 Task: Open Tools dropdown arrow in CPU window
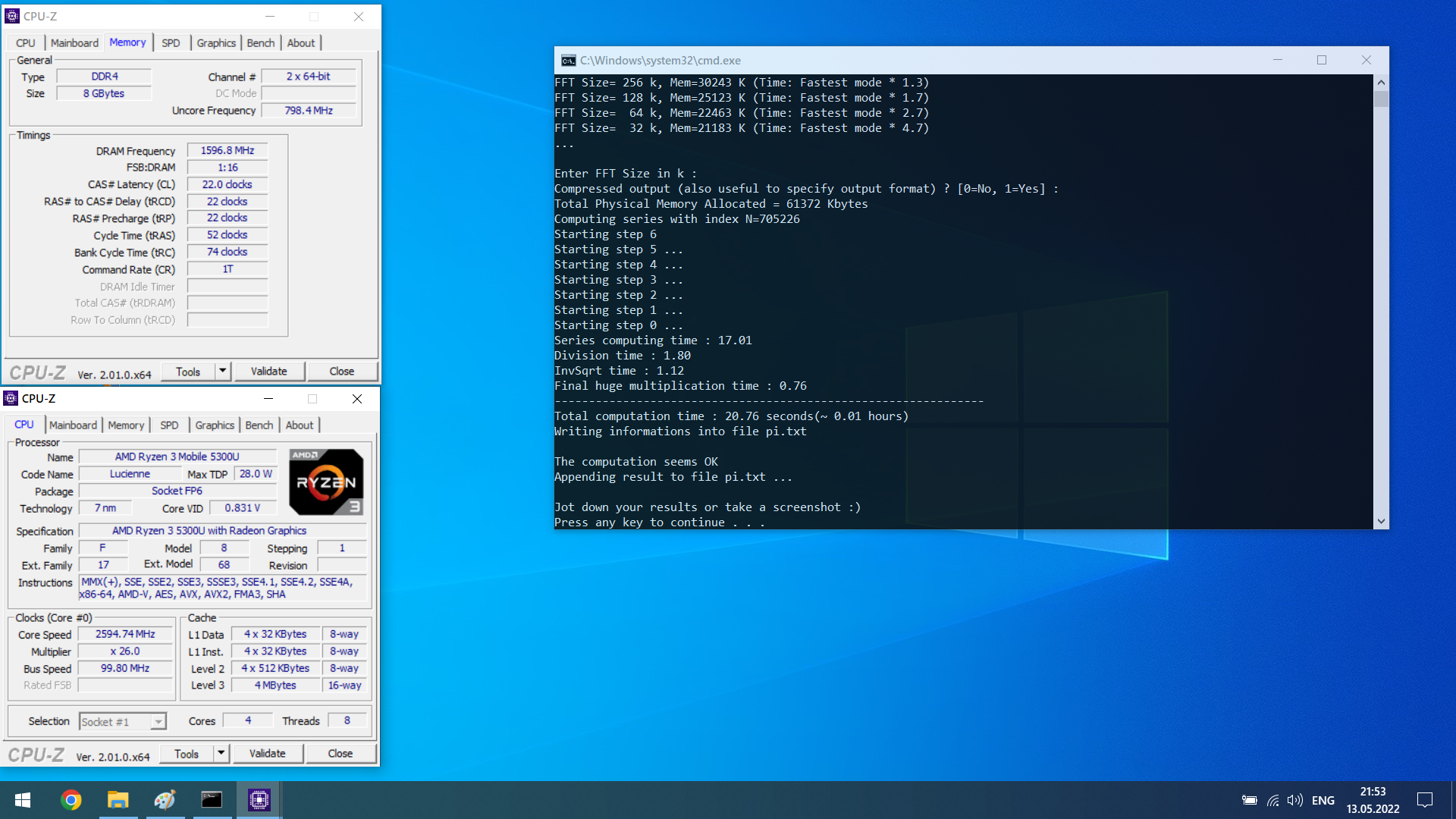pos(221,753)
